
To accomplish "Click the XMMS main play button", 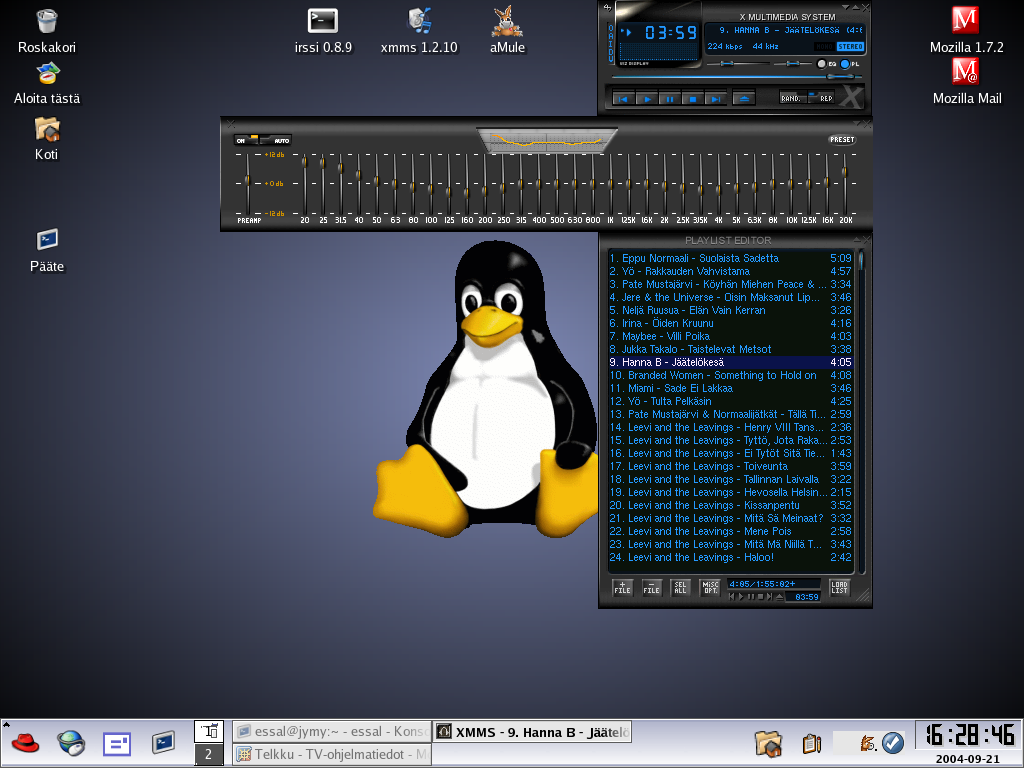I will [x=647, y=99].
